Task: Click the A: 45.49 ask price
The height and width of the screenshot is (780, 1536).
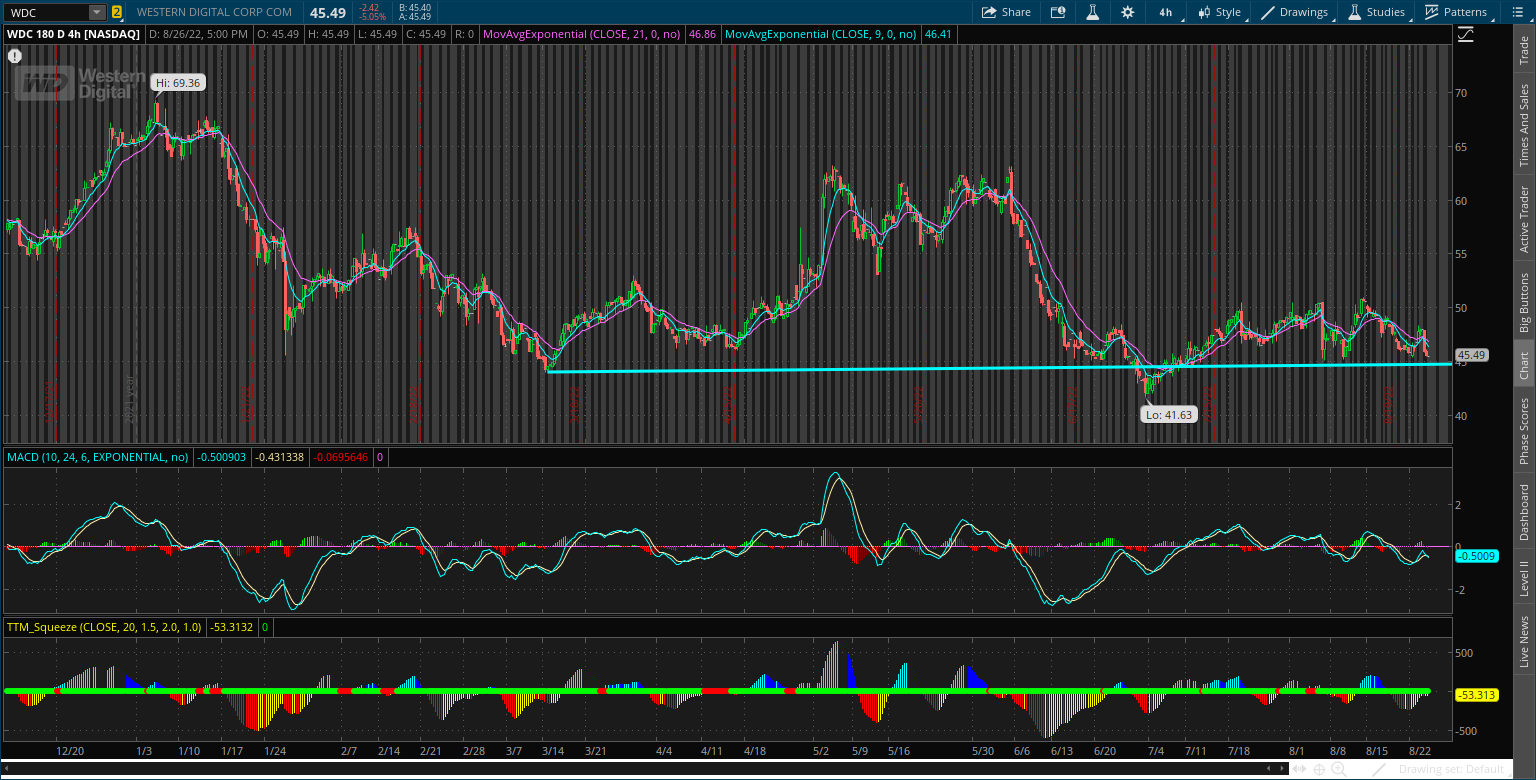Action: [414, 17]
